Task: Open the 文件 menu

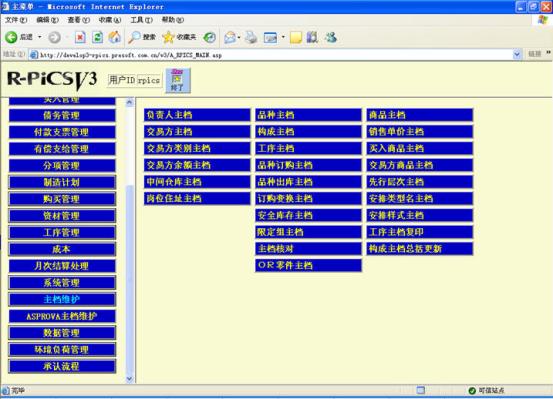Action: point(16,20)
